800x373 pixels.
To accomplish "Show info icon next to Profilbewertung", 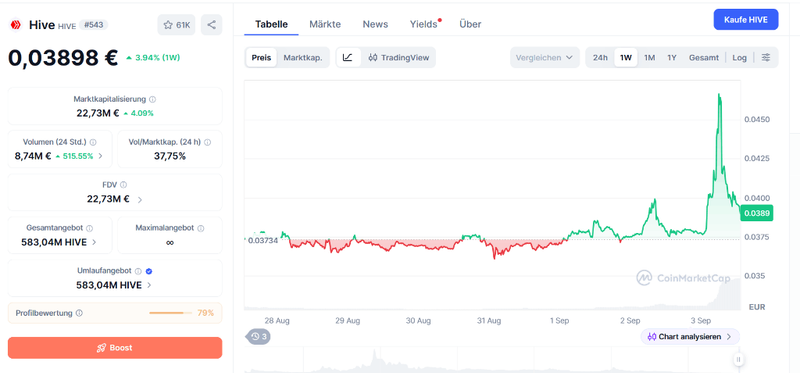I will (x=79, y=313).
